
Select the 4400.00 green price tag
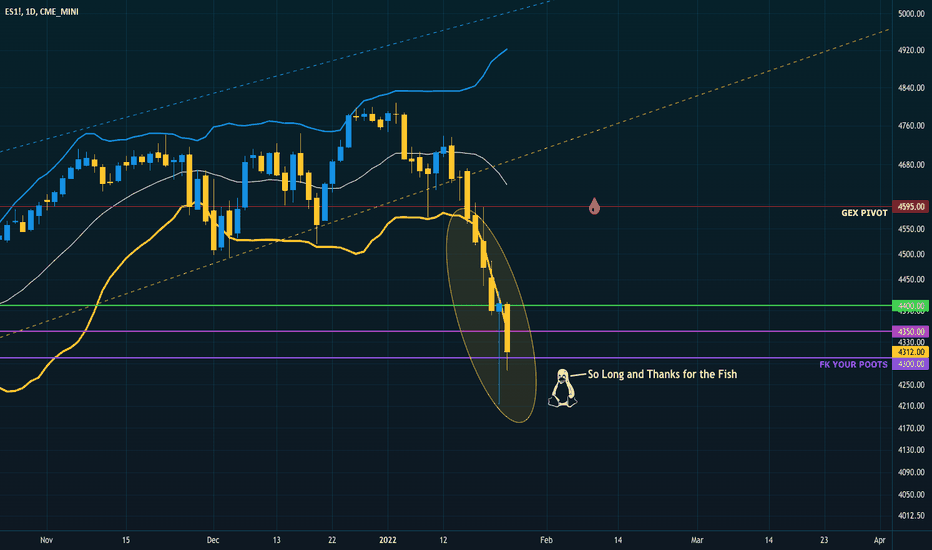pos(911,306)
